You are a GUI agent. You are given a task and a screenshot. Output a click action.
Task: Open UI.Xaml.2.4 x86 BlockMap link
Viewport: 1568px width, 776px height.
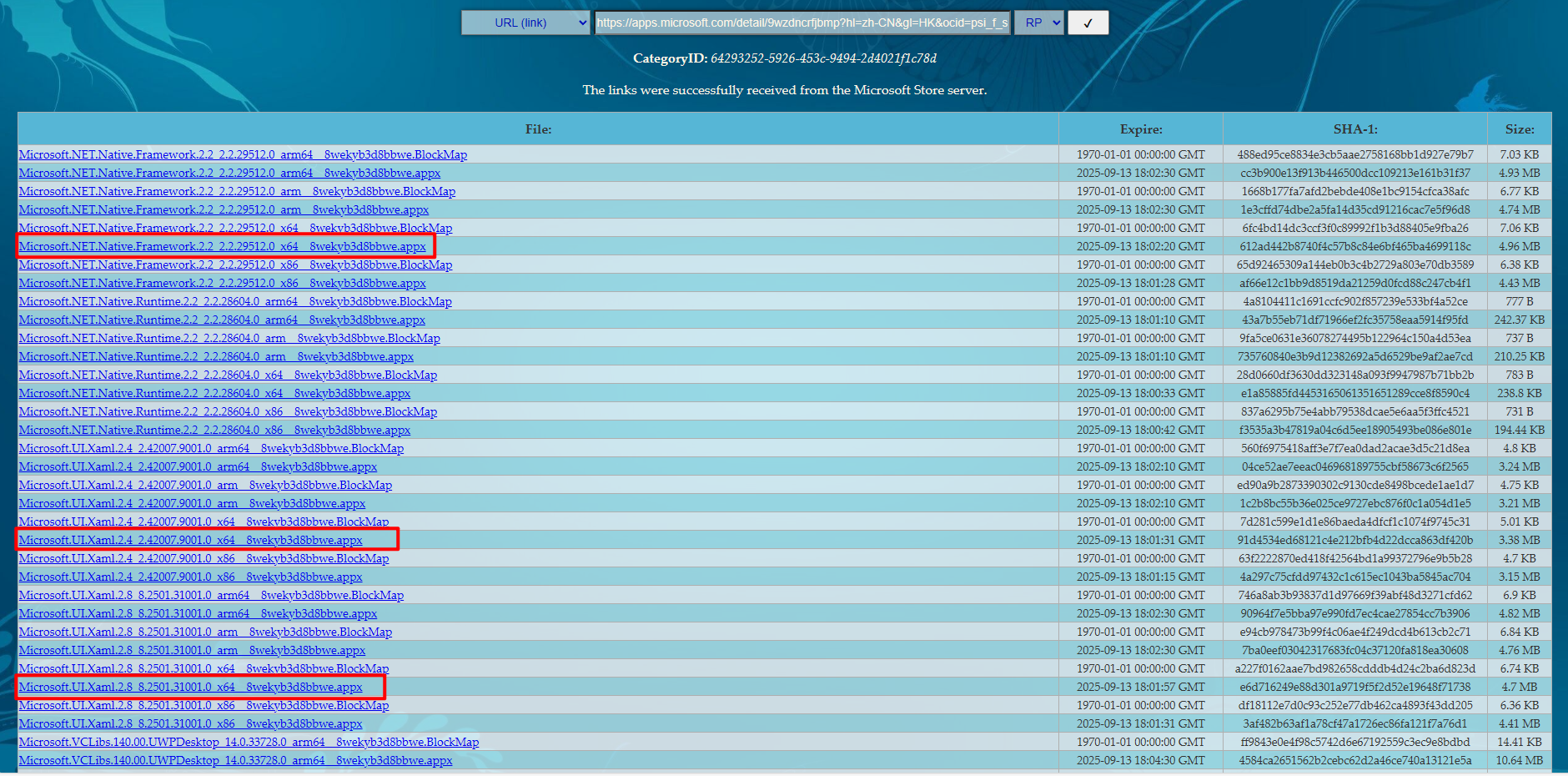[204, 558]
